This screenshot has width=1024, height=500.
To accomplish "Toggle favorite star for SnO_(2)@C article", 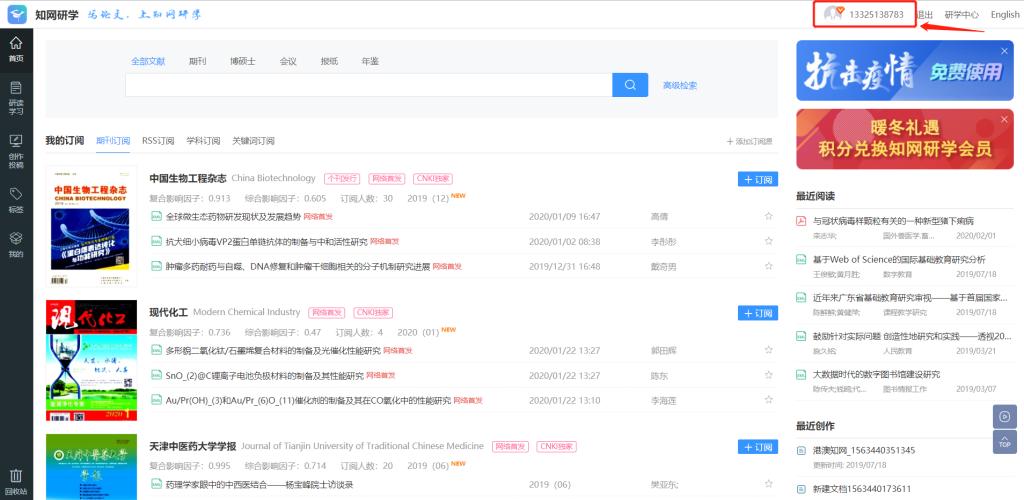I will click(768, 376).
